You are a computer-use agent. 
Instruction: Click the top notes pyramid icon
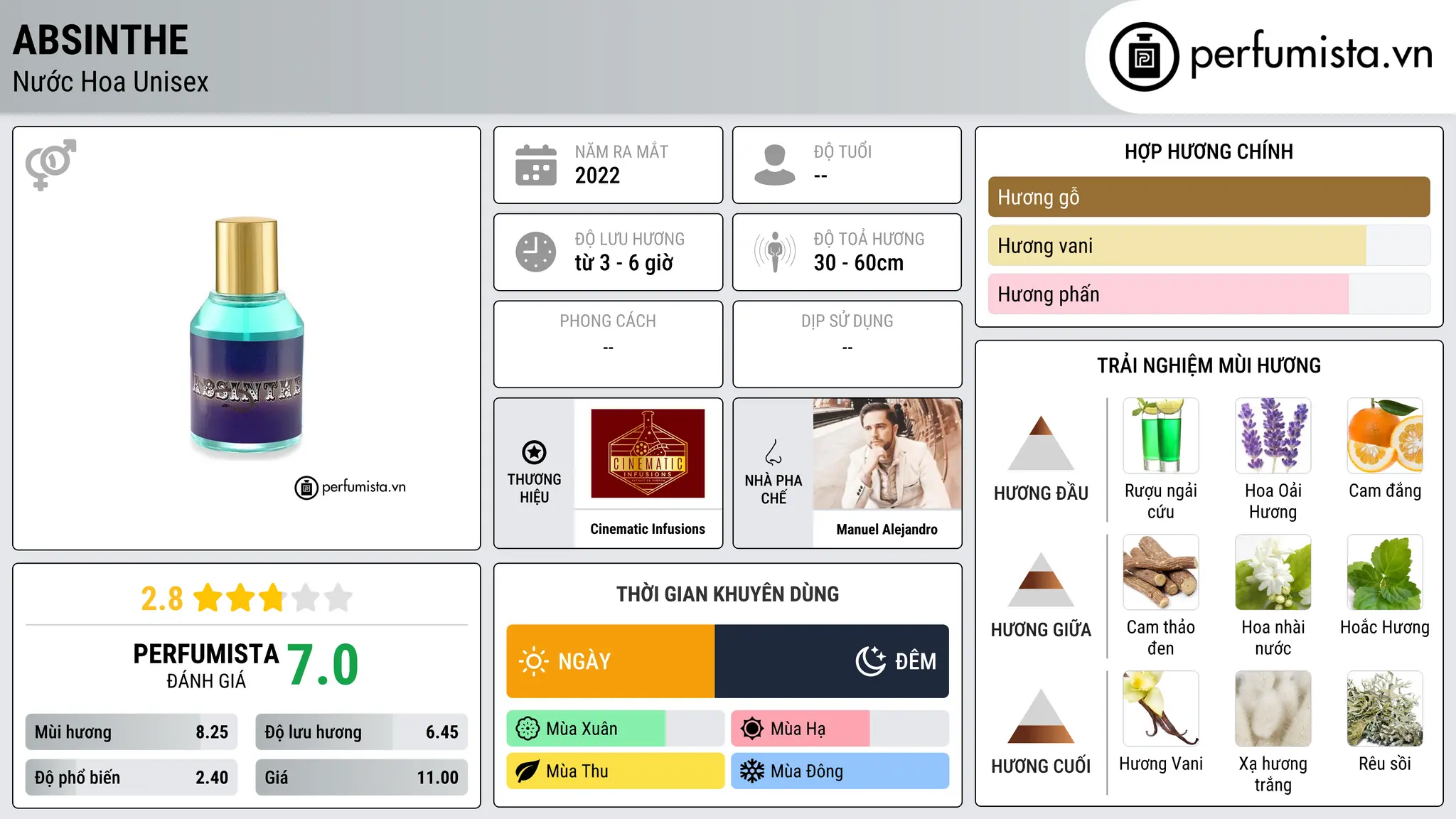(1042, 443)
